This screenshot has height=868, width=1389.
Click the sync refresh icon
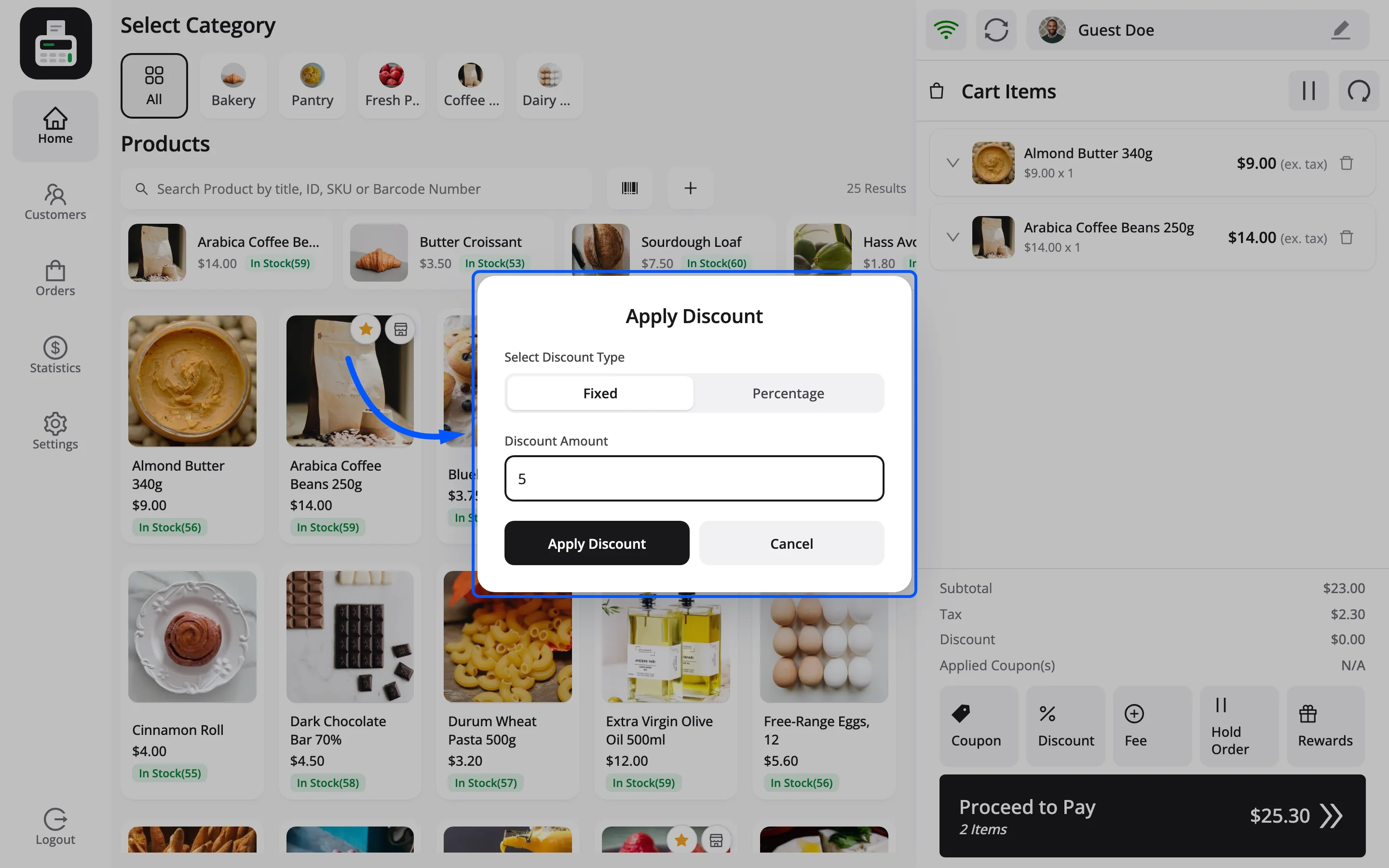click(996, 30)
